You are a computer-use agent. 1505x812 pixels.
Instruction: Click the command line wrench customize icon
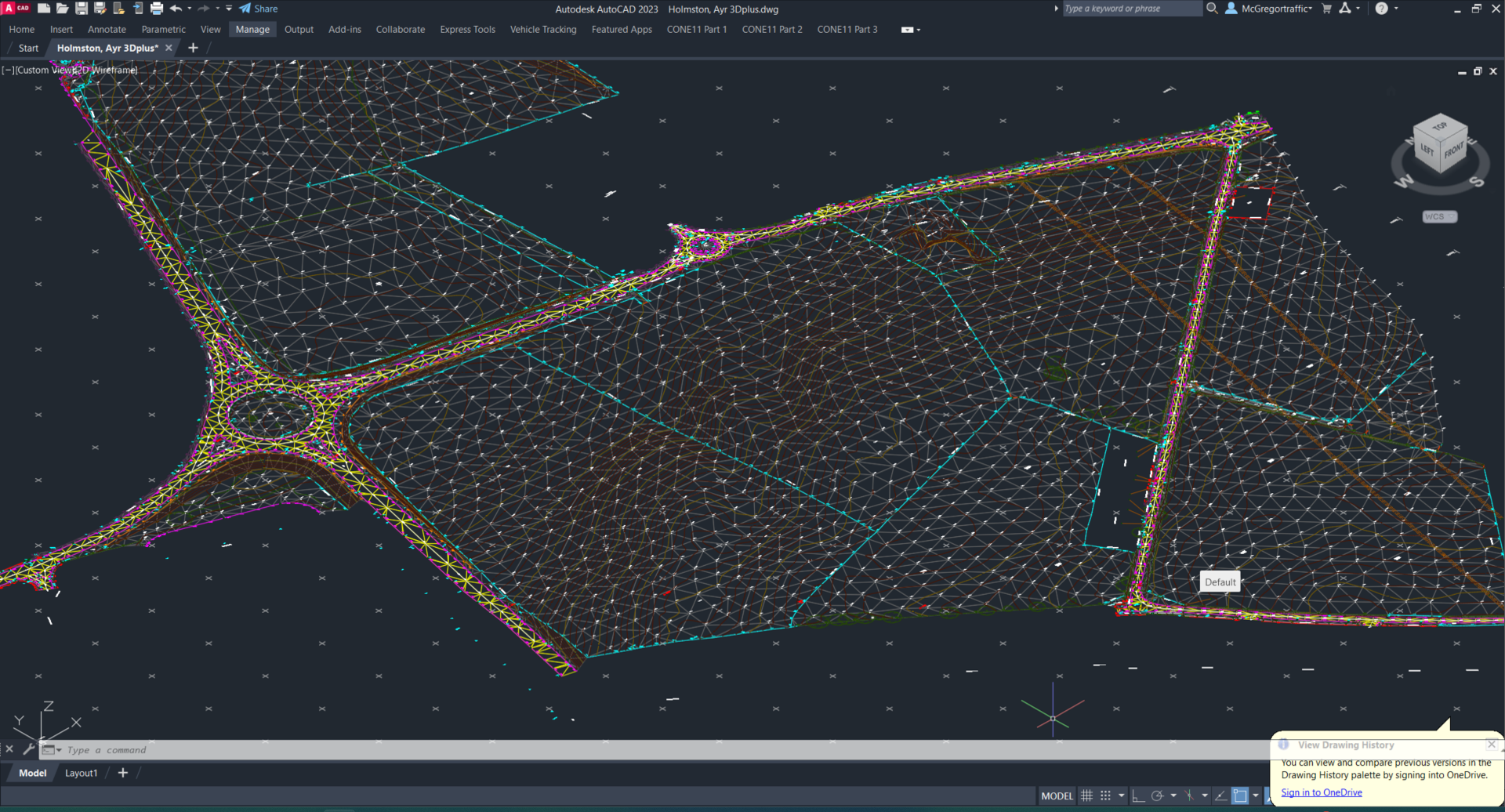coord(29,749)
